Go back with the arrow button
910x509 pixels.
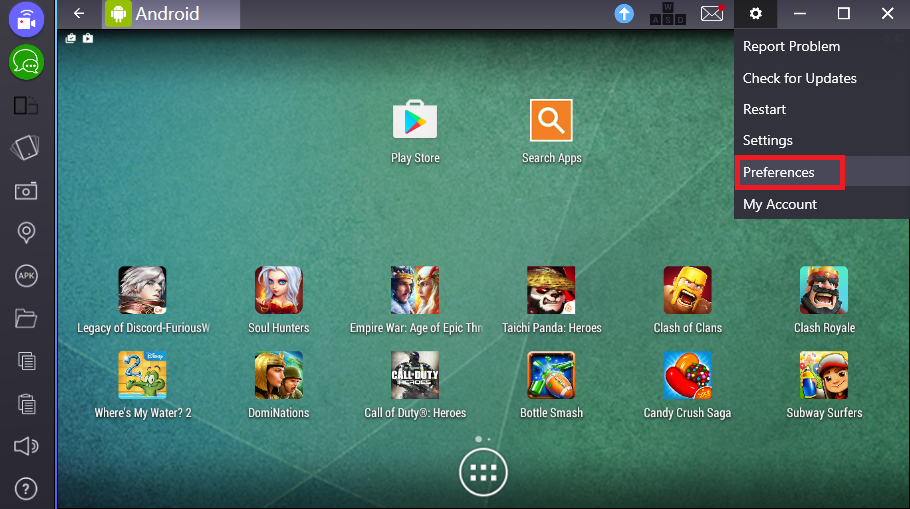click(x=79, y=13)
